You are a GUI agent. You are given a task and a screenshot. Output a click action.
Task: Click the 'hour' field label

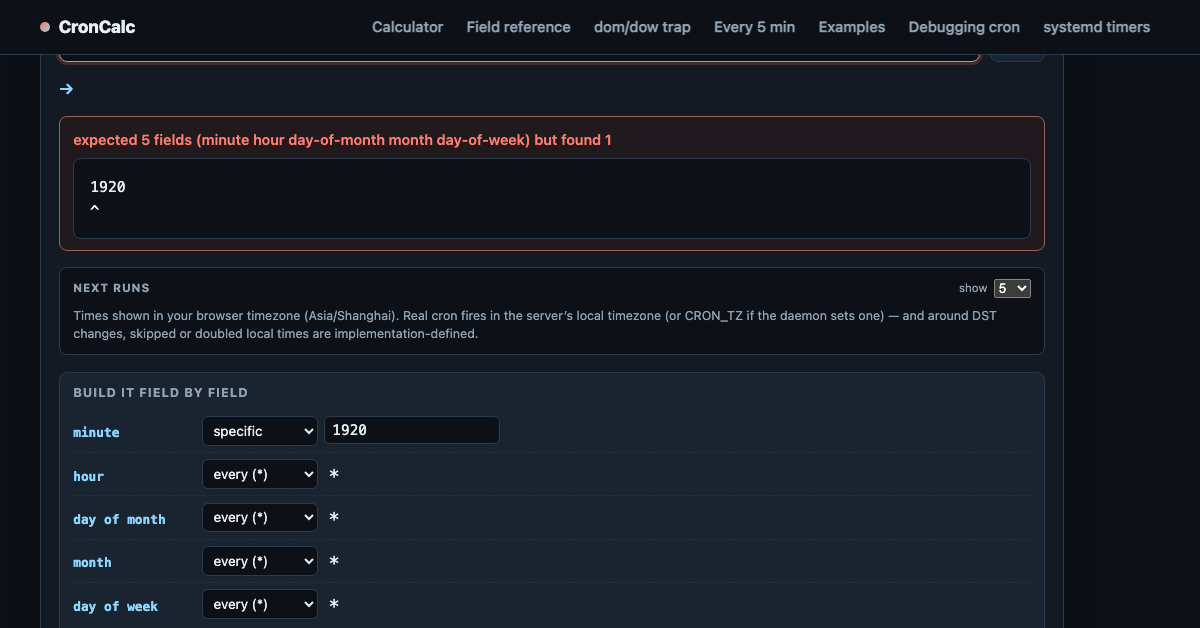(x=88, y=476)
